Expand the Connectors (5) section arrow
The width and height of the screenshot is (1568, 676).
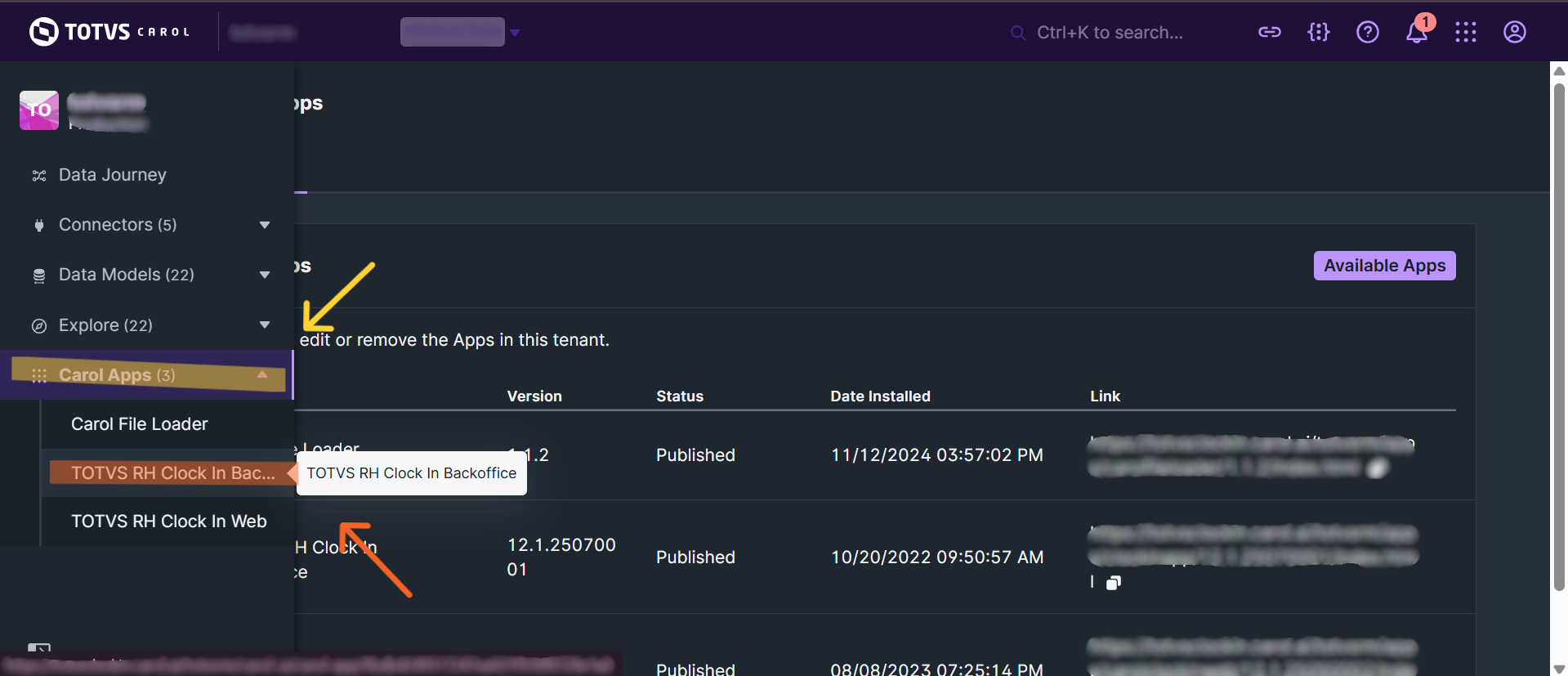tap(264, 225)
